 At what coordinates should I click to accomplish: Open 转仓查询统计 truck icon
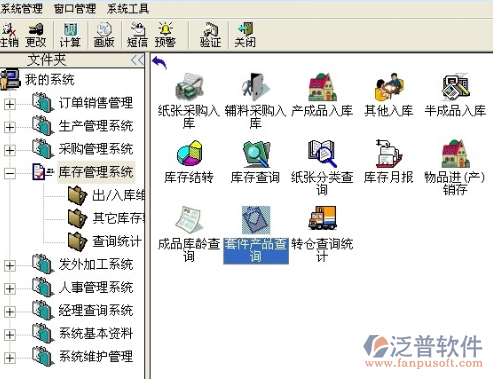(322, 218)
